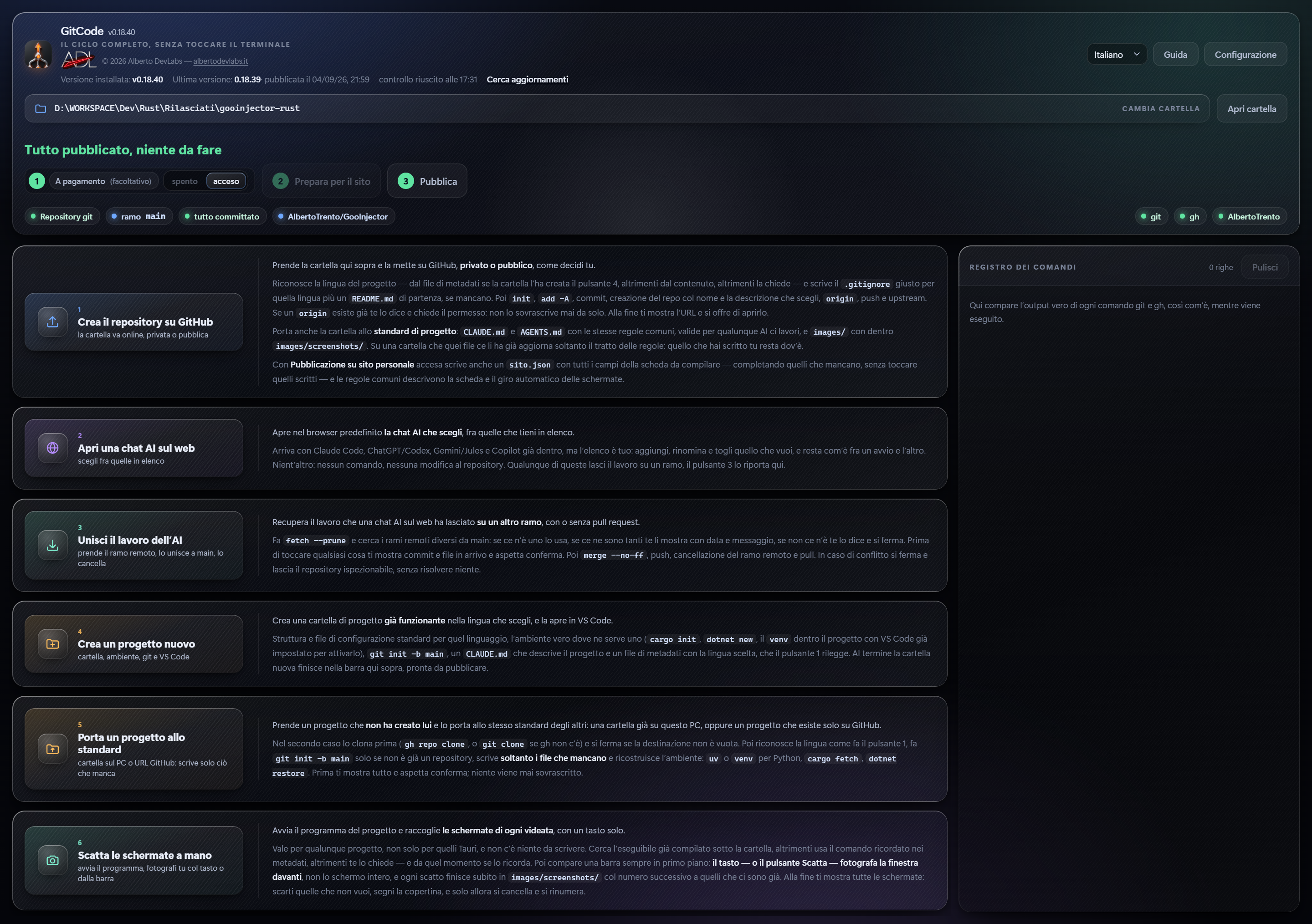Viewport: 1312px width, 924px height.
Task: Click the globe icon for Apri una chat AI
Action: (52, 448)
